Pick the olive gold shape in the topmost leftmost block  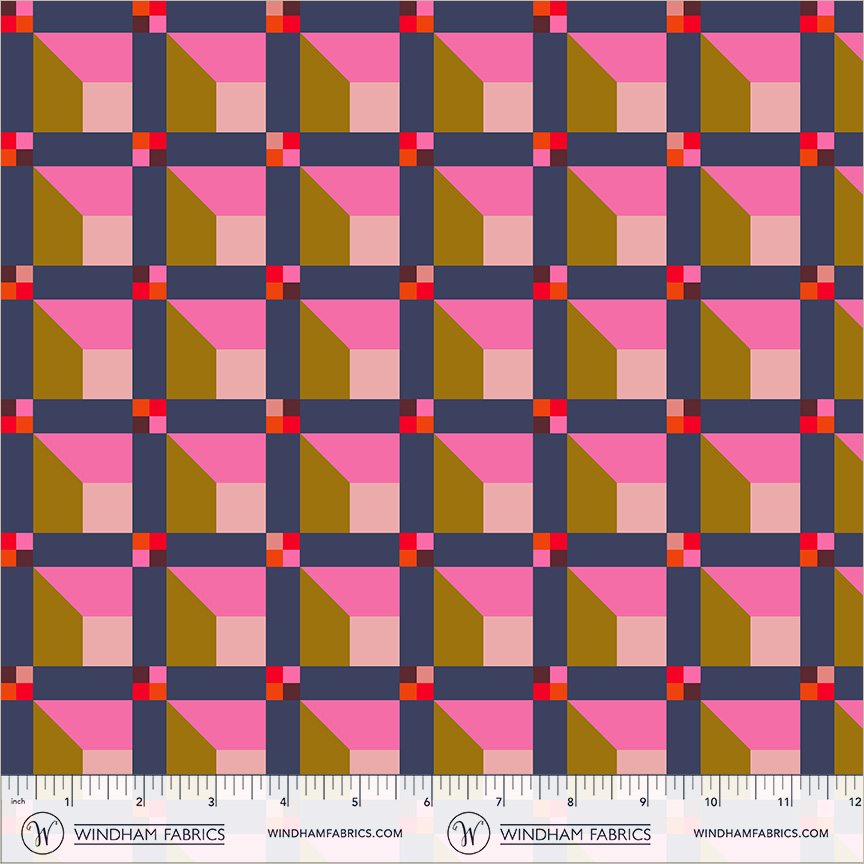point(55,91)
